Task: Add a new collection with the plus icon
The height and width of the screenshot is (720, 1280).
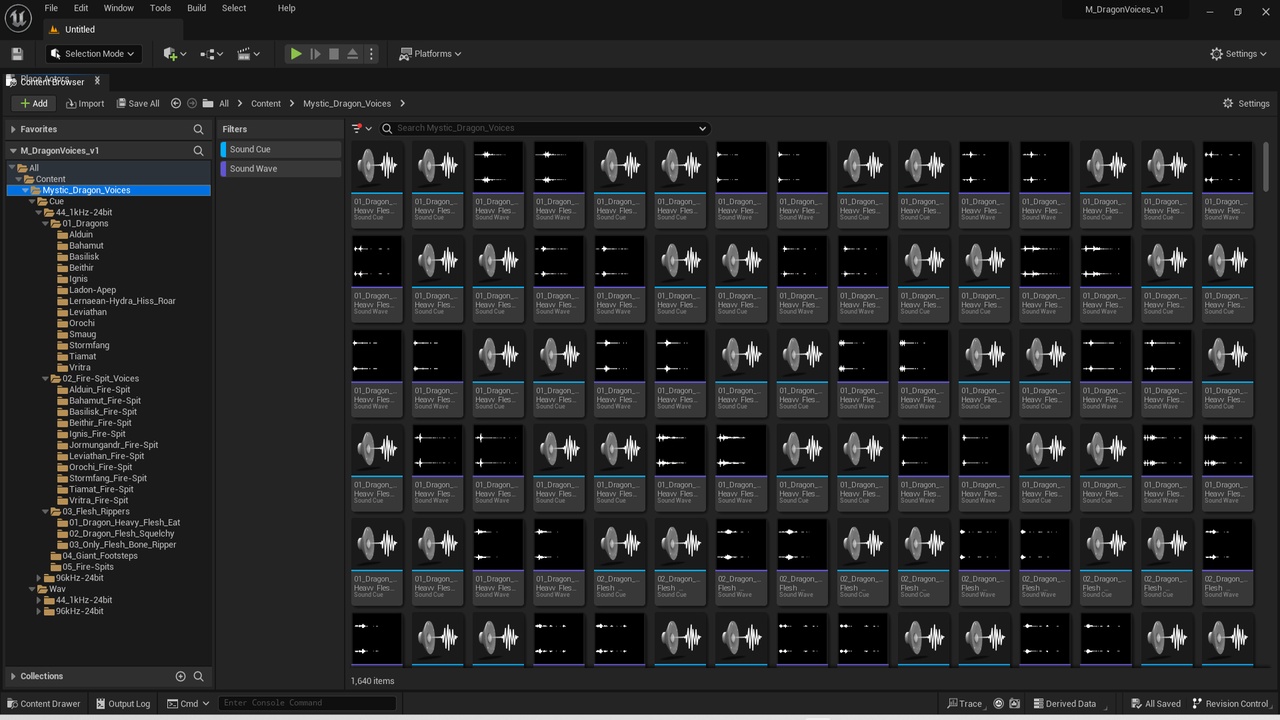Action: pyautogui.click(x=180, y=676)
